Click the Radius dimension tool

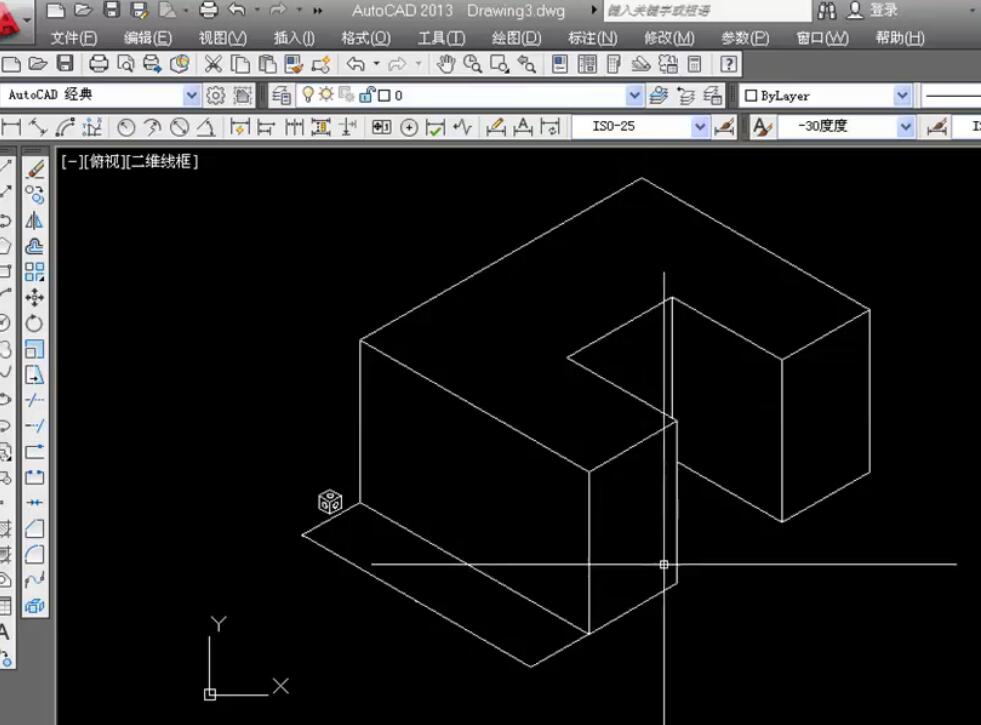click(126, 128)
